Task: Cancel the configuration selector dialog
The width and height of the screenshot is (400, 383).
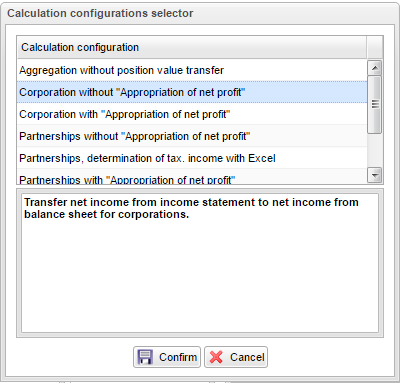Action: coord(236,357)
